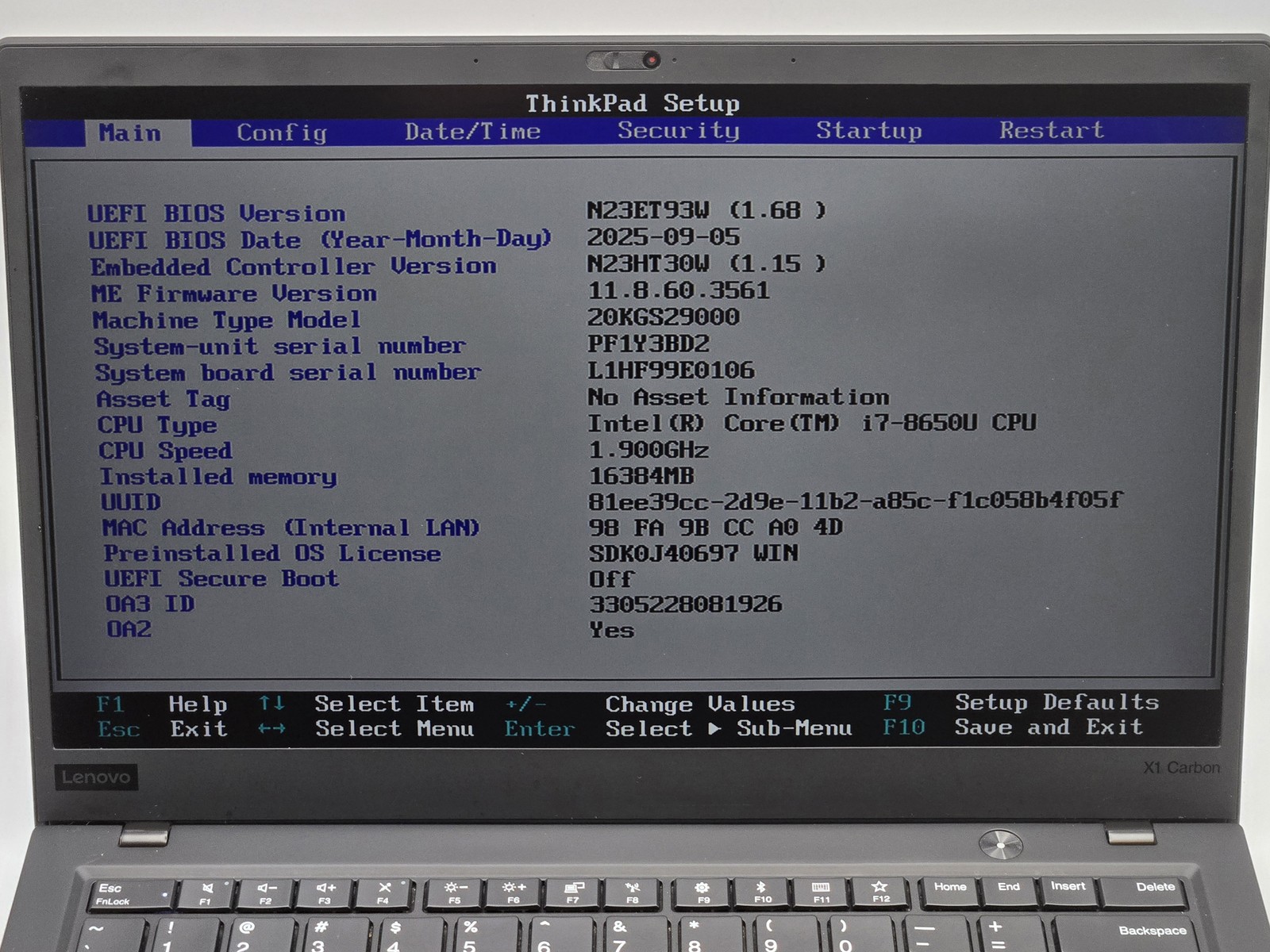Image resolution: width=1270 pixels, height=952 pixels.
Task: Click firmware value 11.8.60.3561
Action: (x=679, y=290)
